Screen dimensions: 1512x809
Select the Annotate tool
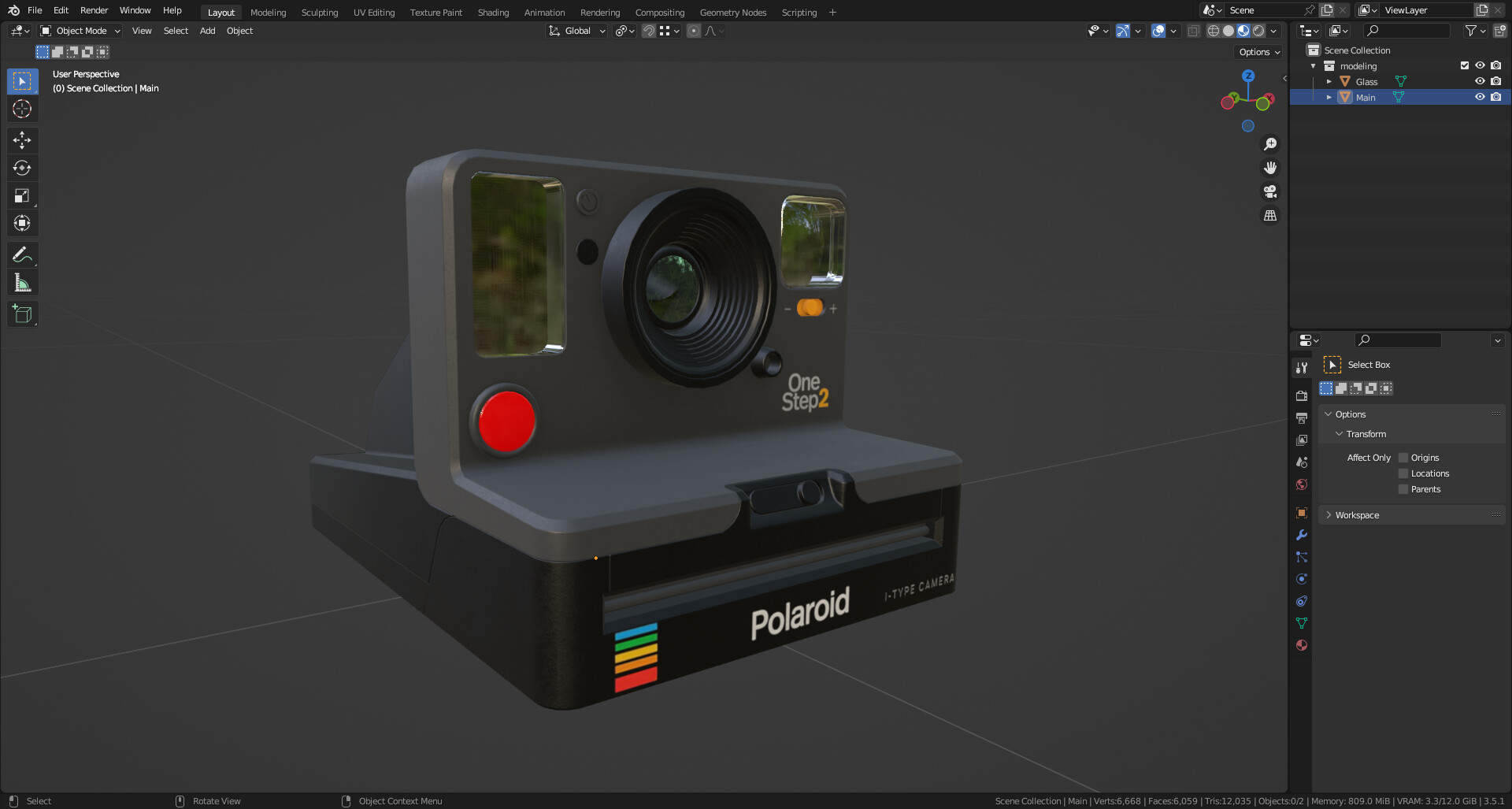pyautogui.click(x=22, y=254)
